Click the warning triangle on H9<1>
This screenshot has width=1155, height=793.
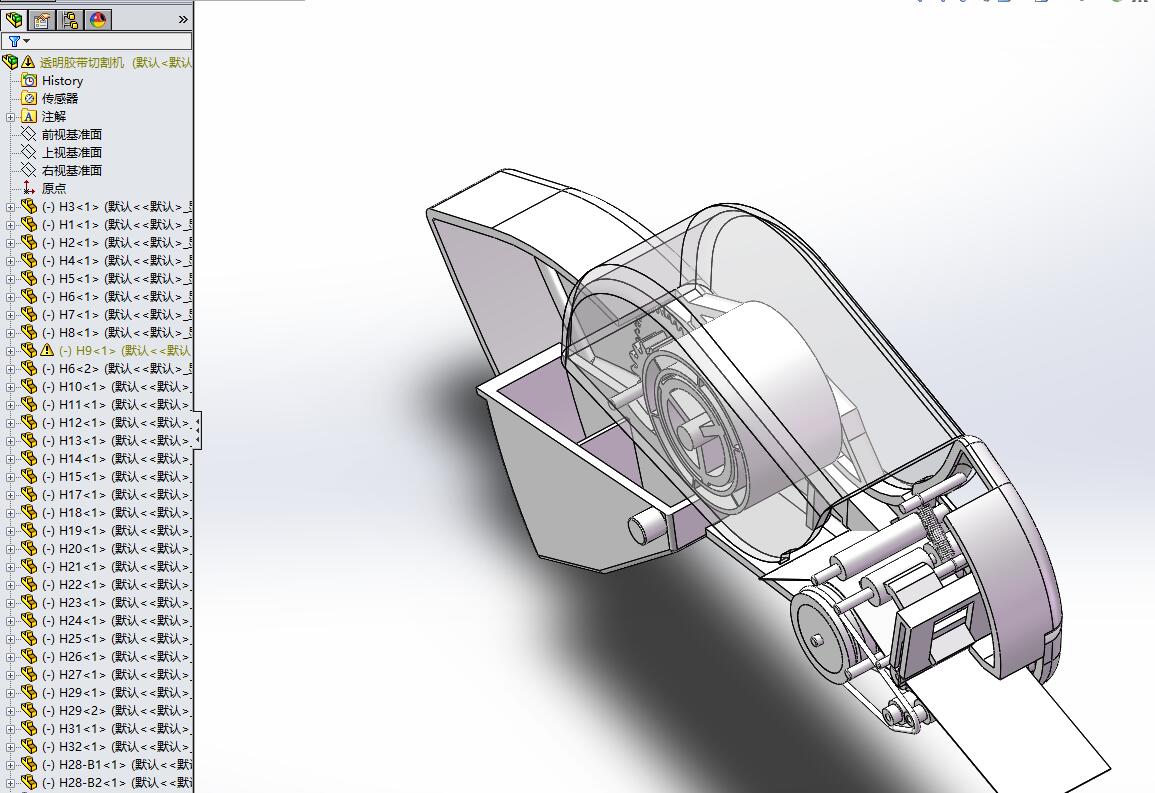click(47, 350)
